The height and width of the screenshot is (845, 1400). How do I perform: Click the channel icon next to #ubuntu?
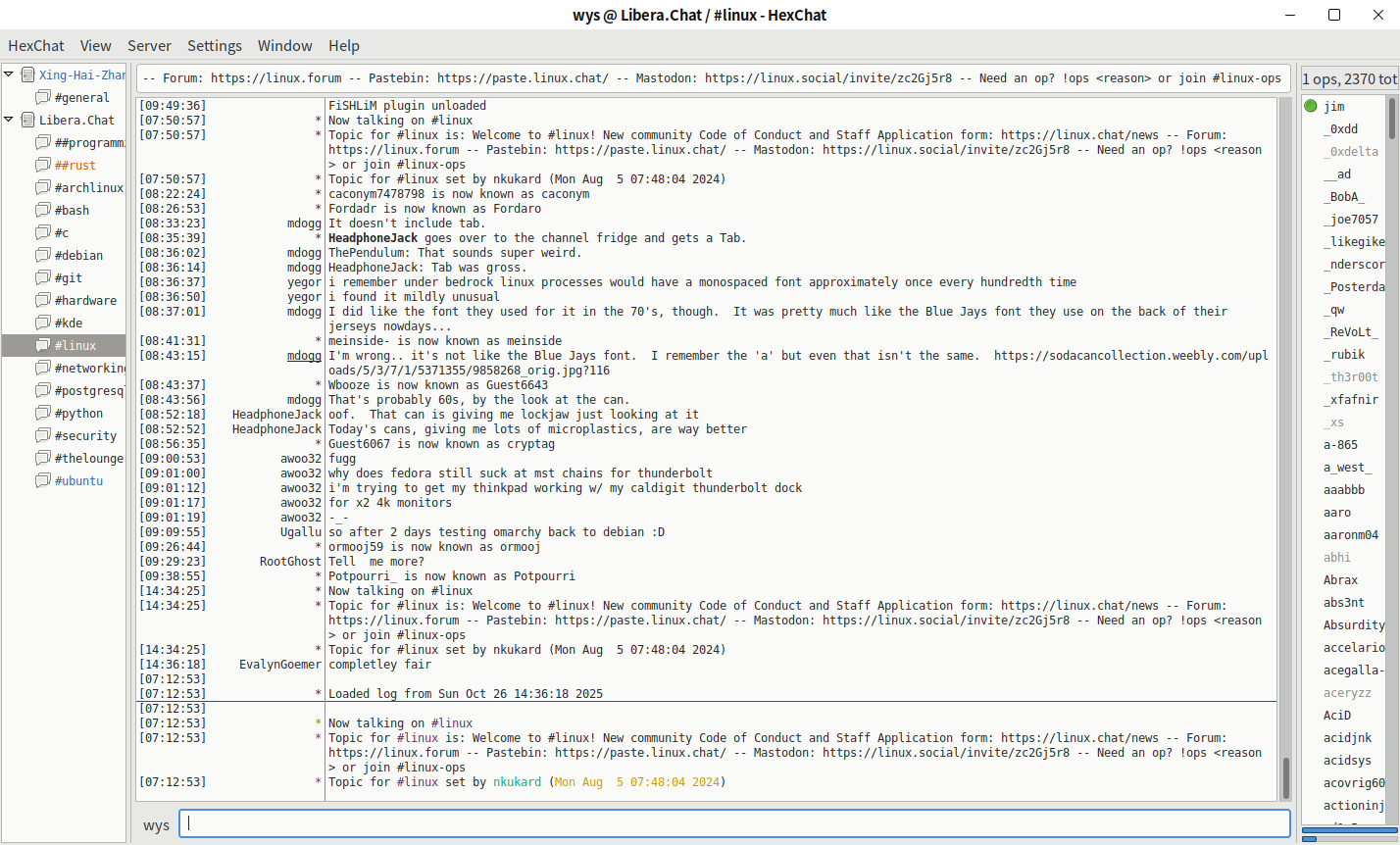pyautogui.click(x=43, y=480)
